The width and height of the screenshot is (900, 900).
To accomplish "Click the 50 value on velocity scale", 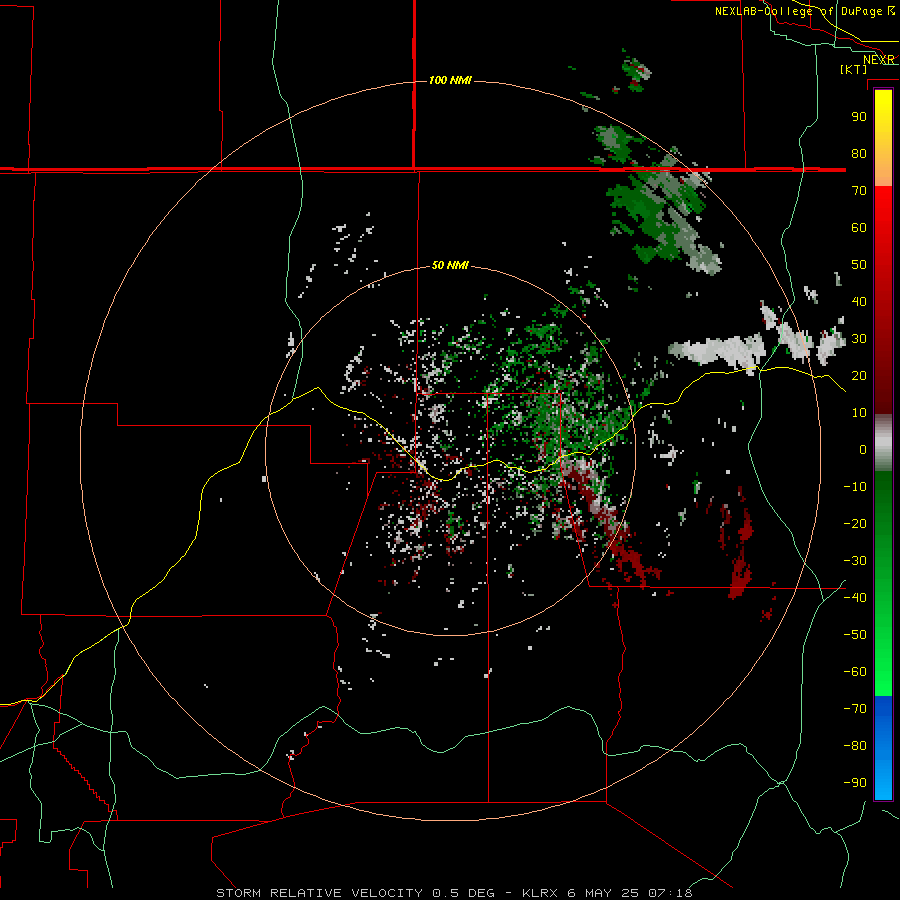I will 859,265.
